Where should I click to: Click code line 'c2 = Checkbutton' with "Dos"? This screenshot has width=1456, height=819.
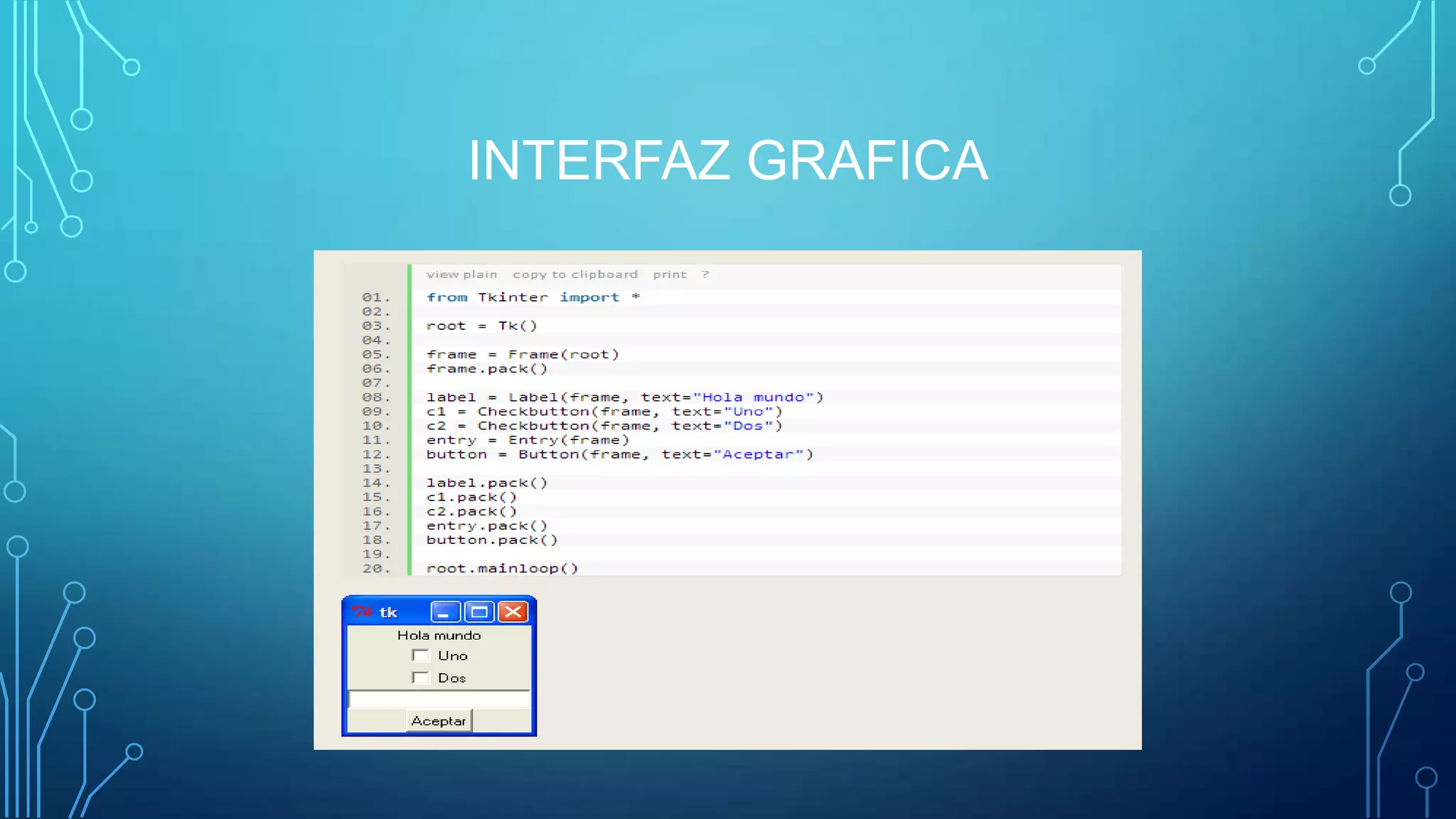tap(604, 425)
